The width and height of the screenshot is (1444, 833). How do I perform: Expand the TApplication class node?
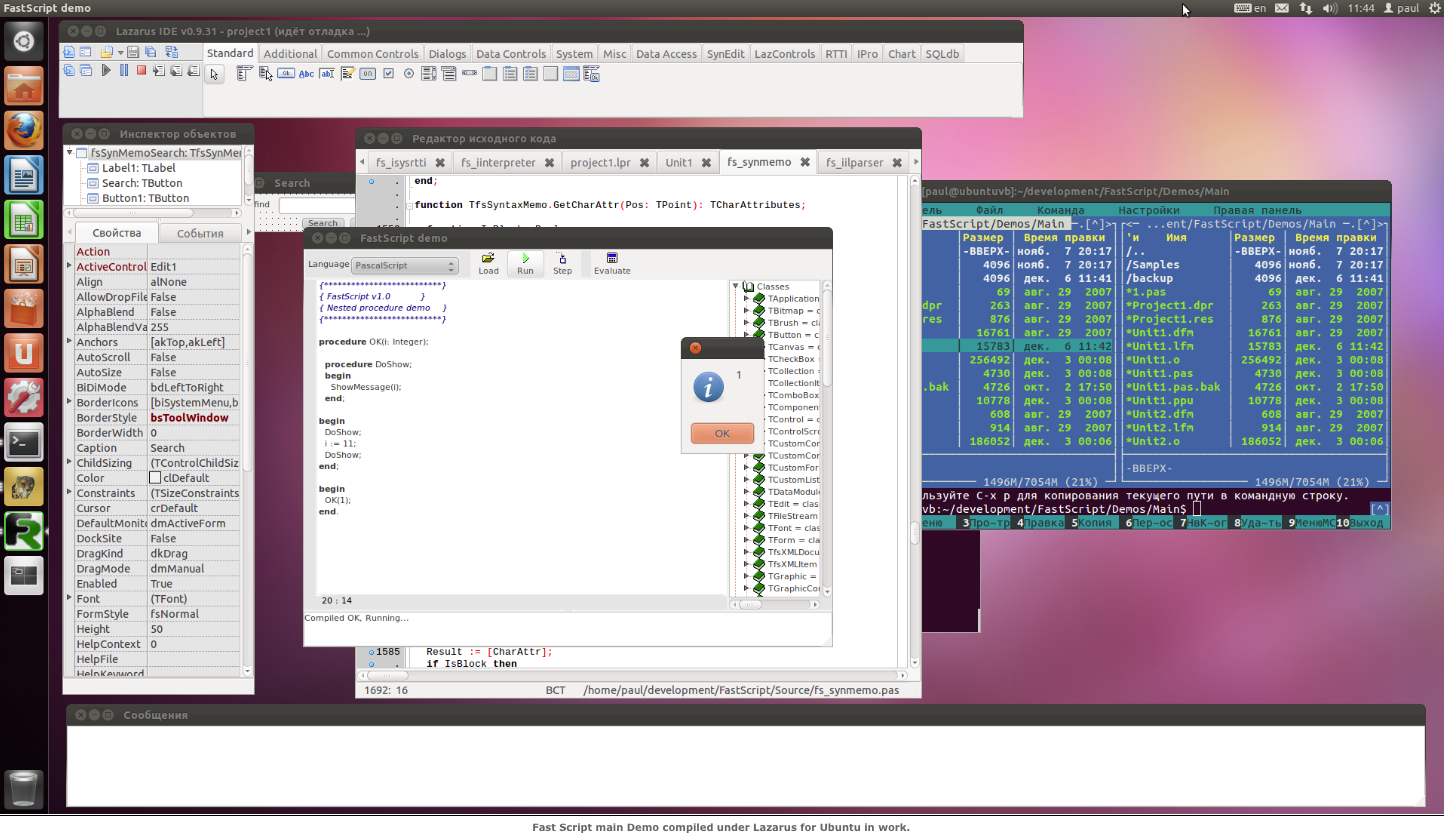[746, 299]
